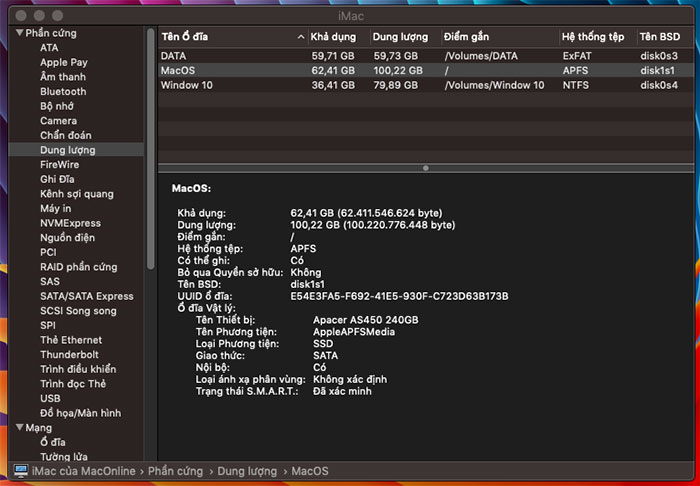Collapse the Phần cứng section triangle

click(x=20, y=33)
